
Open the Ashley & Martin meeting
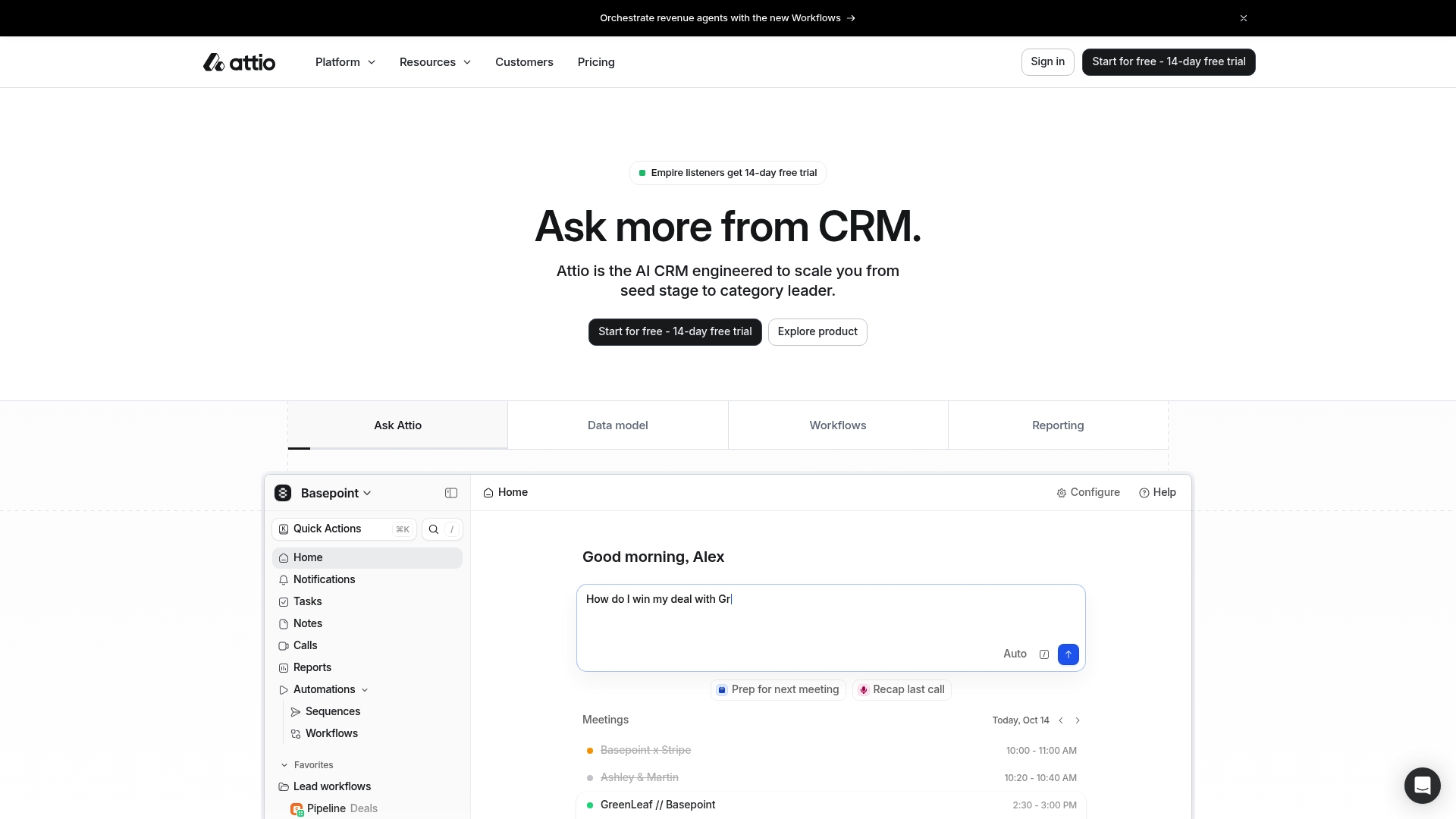click(x=830, y=778)
